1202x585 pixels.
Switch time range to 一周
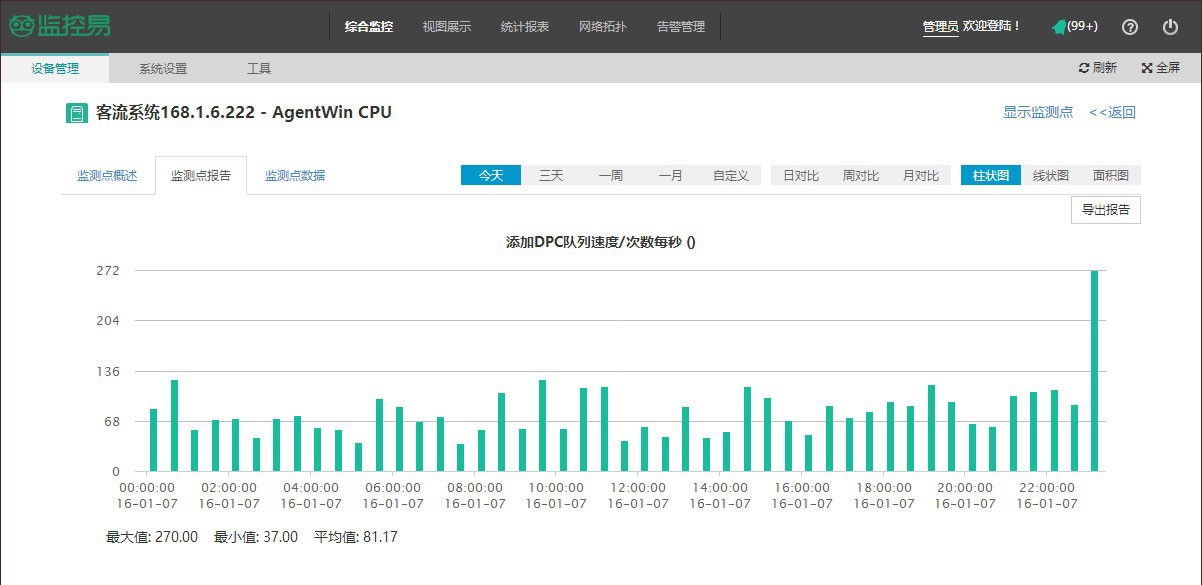click(x=611, y=175)
